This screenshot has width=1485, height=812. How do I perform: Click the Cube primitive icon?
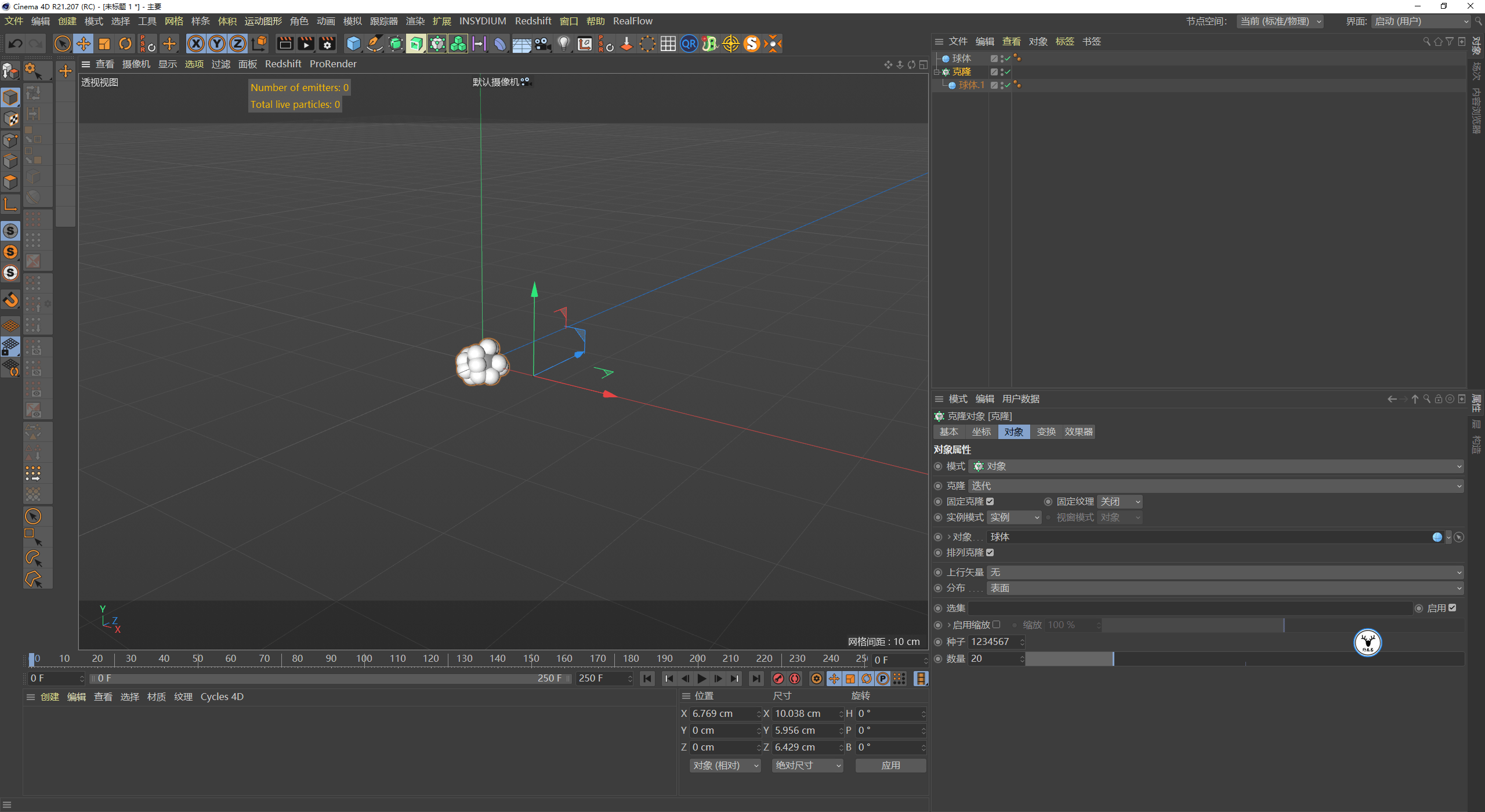pyautogui.click(x=353, y=43)
